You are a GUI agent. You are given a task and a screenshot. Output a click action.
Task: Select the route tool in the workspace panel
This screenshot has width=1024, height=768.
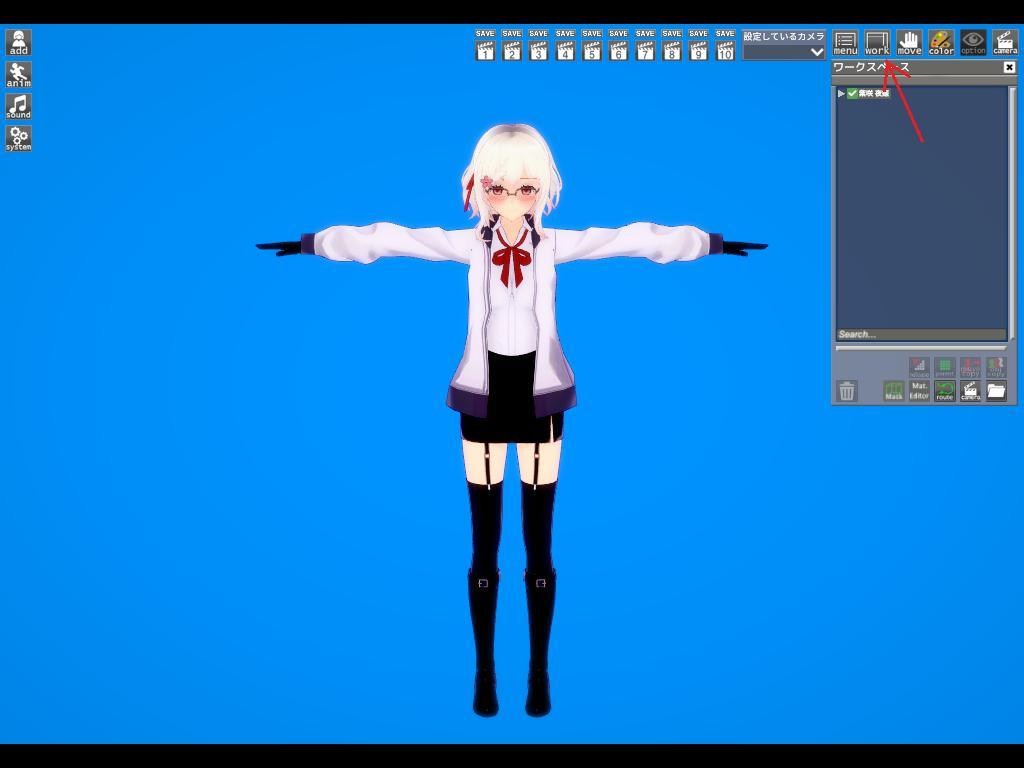[x=944, y=392]
